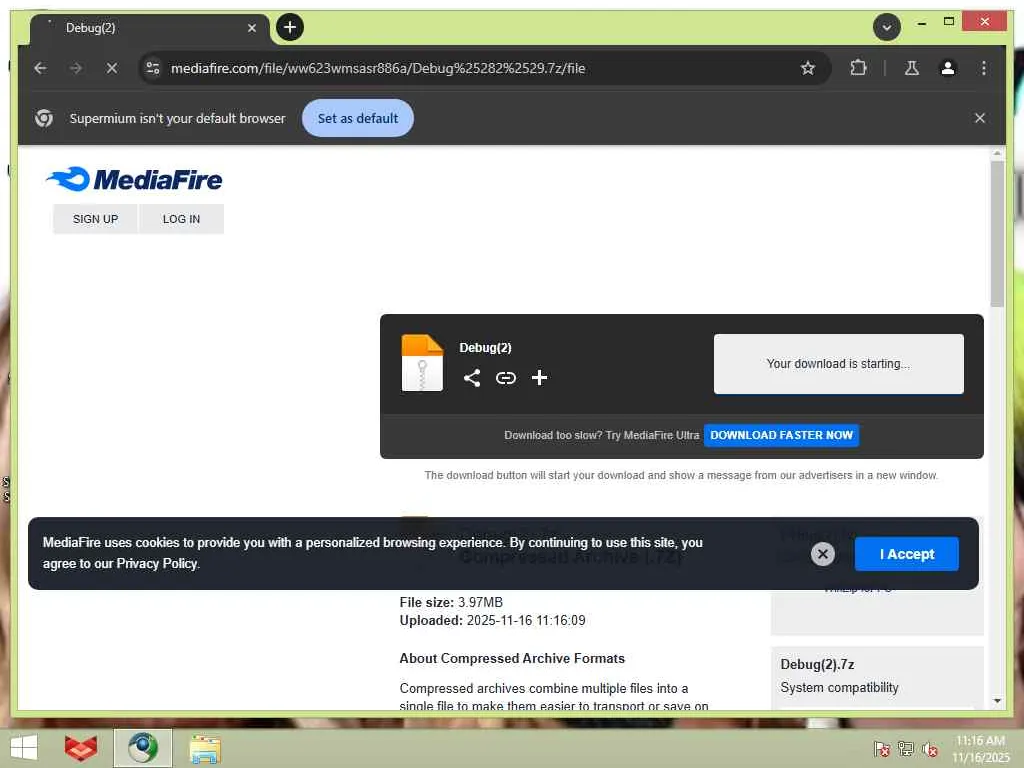
Task: Close the cookie notice with X
Action: [823, 554]
